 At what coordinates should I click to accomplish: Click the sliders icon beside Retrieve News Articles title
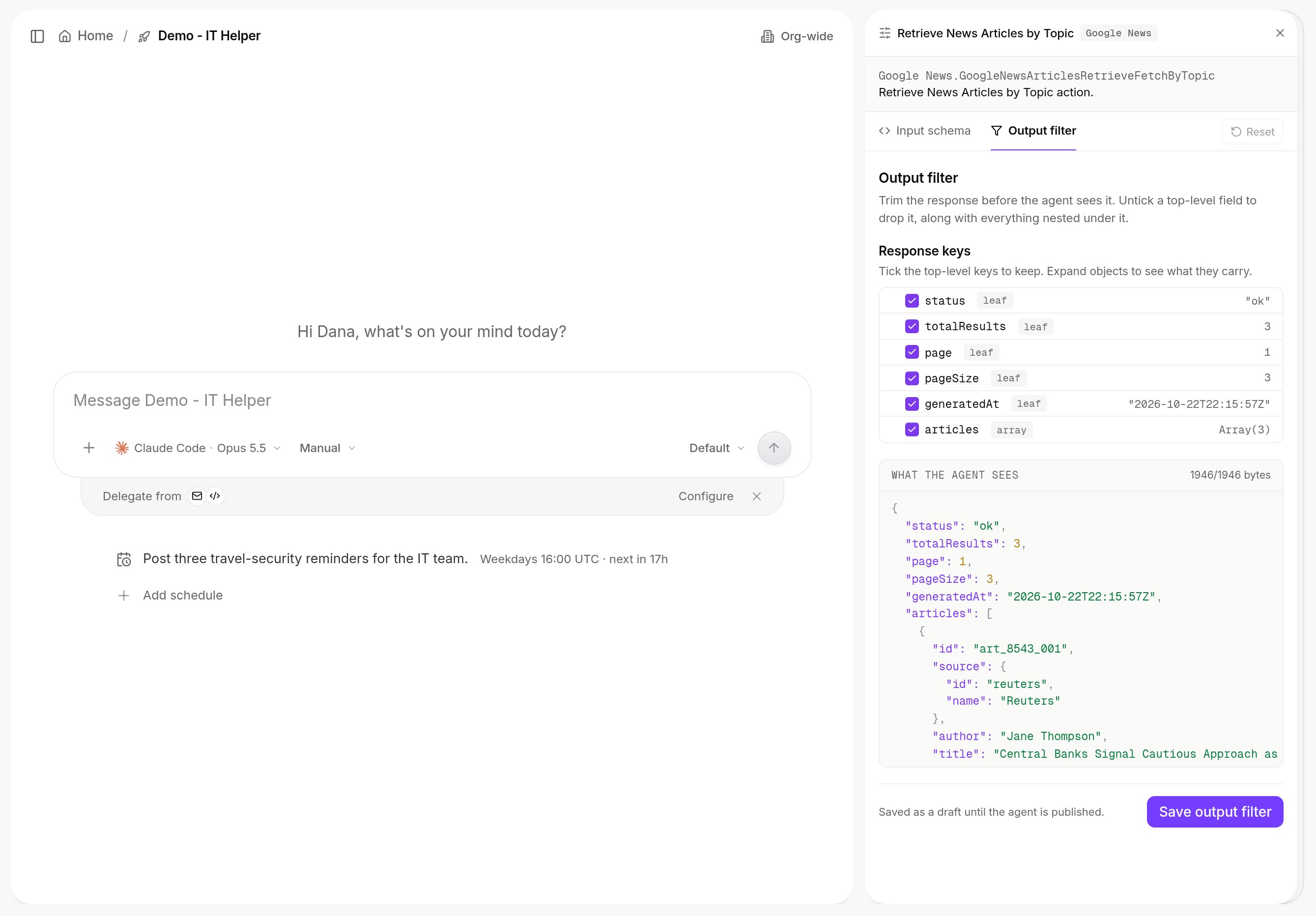tap(885, 33)
